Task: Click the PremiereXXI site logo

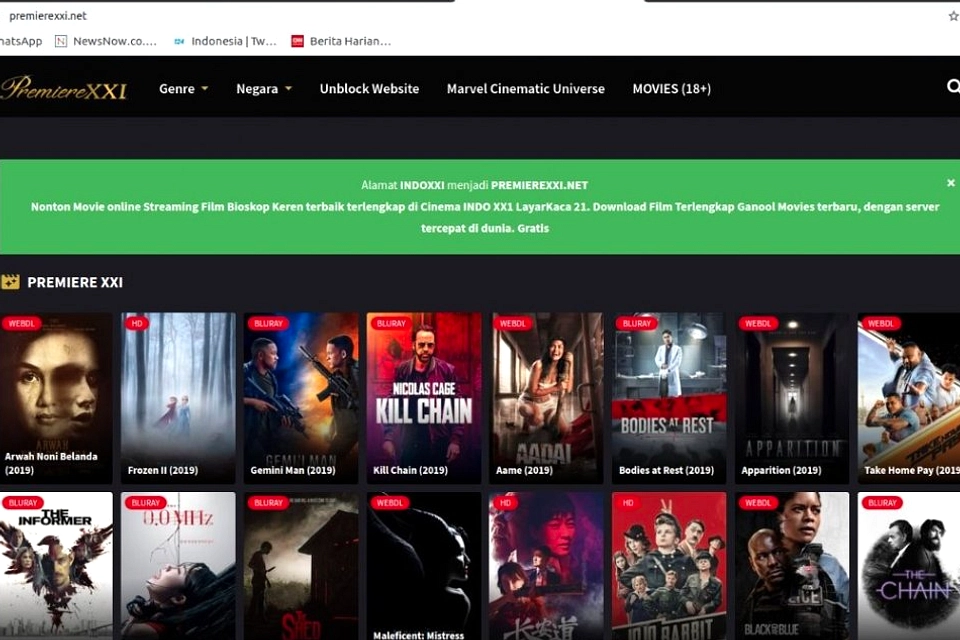Action: (x=64, y=89)
